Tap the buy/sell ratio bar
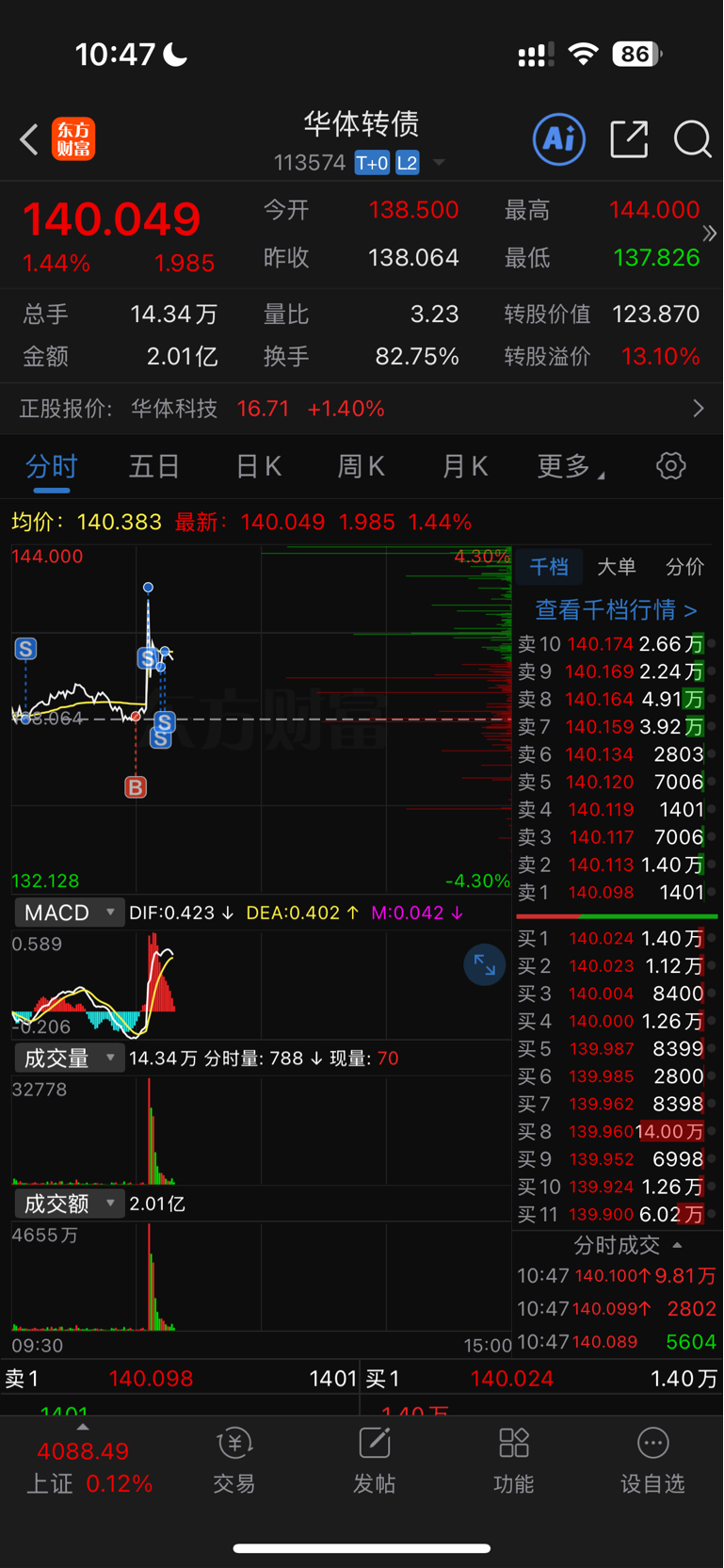Screen dimensions: 724x1568 (617, 915)
